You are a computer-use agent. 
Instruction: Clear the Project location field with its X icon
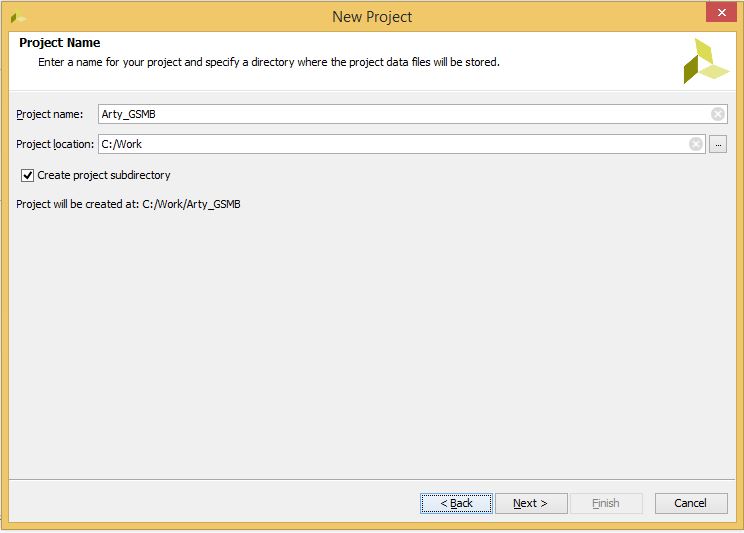pos(696,144)
